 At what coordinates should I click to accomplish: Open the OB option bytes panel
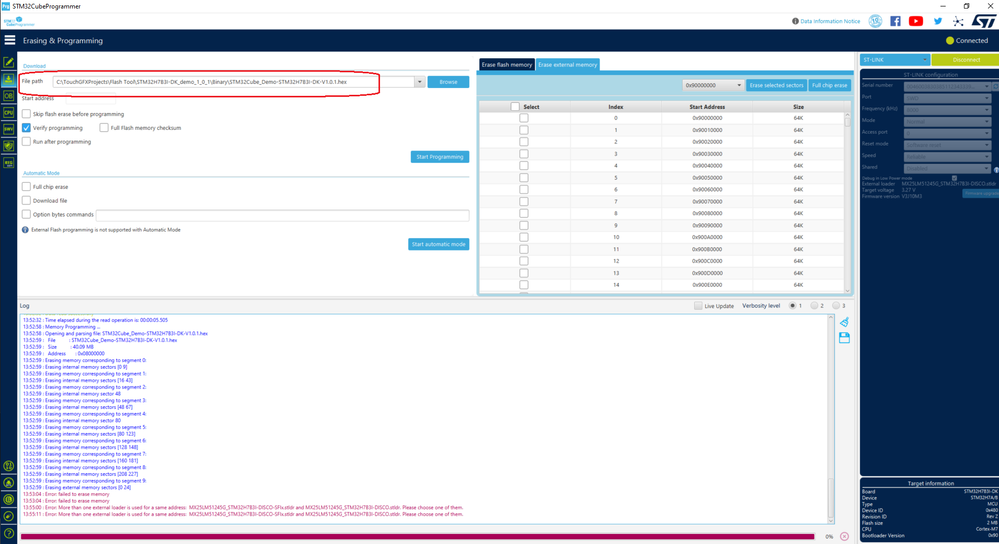point(8,96)
